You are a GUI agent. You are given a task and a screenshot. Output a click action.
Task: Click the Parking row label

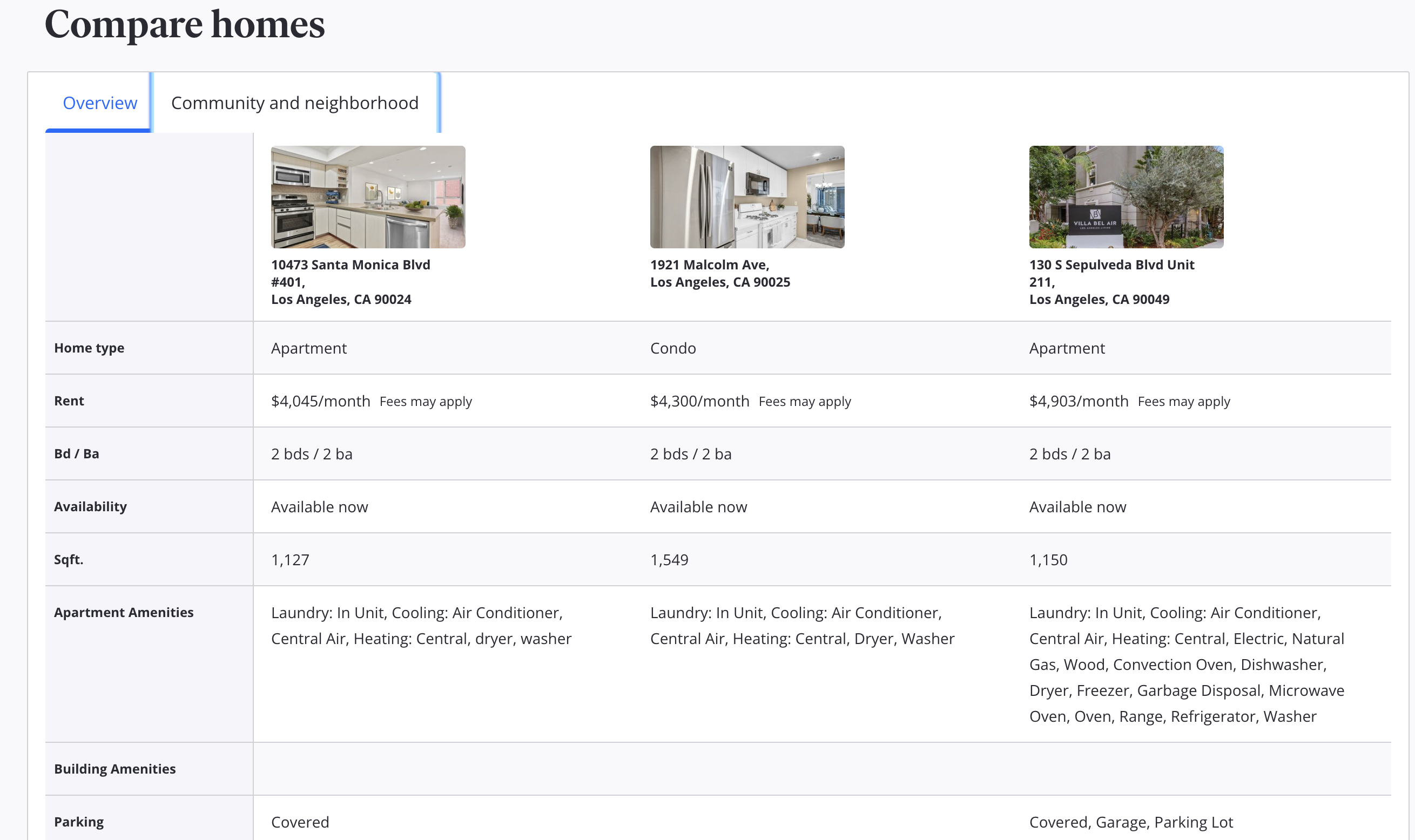click(79, 822)
